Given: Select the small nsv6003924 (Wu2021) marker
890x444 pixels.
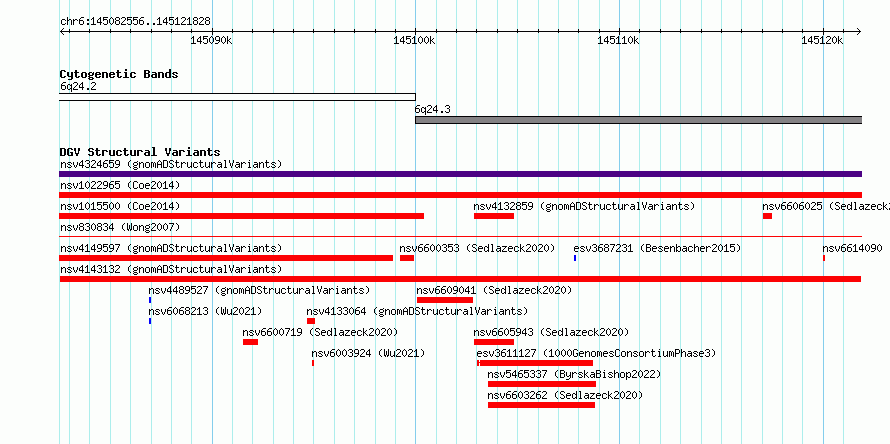Looking at the screenshot, I should pyautogui.click(x=313, y=363).
